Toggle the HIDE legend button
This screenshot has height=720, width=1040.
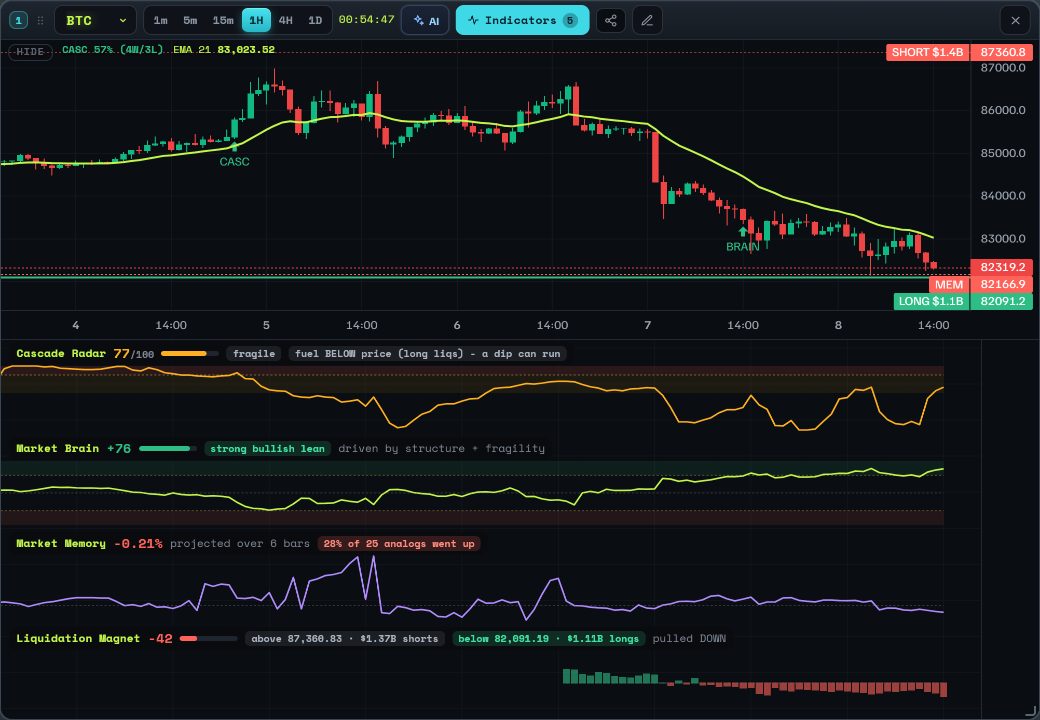coord(31,52)
